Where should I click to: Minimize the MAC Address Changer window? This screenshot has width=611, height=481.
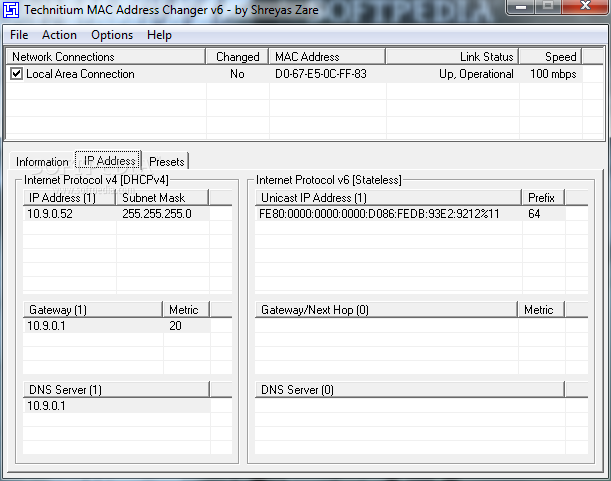(521, 7)
